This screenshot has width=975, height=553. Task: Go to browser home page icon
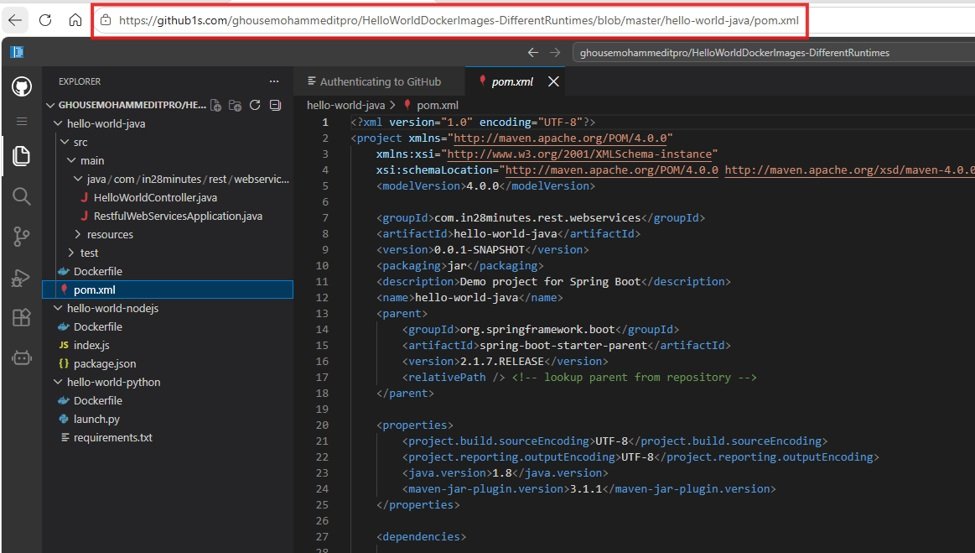pyautogui.click(x=75, y=20)
